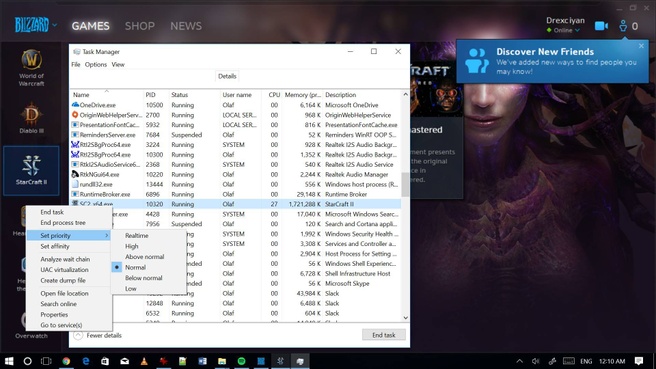Set priority to Realtime
The height and width of the screenshot is (369, 656).
pyautogui.click(x=149, y=236)
